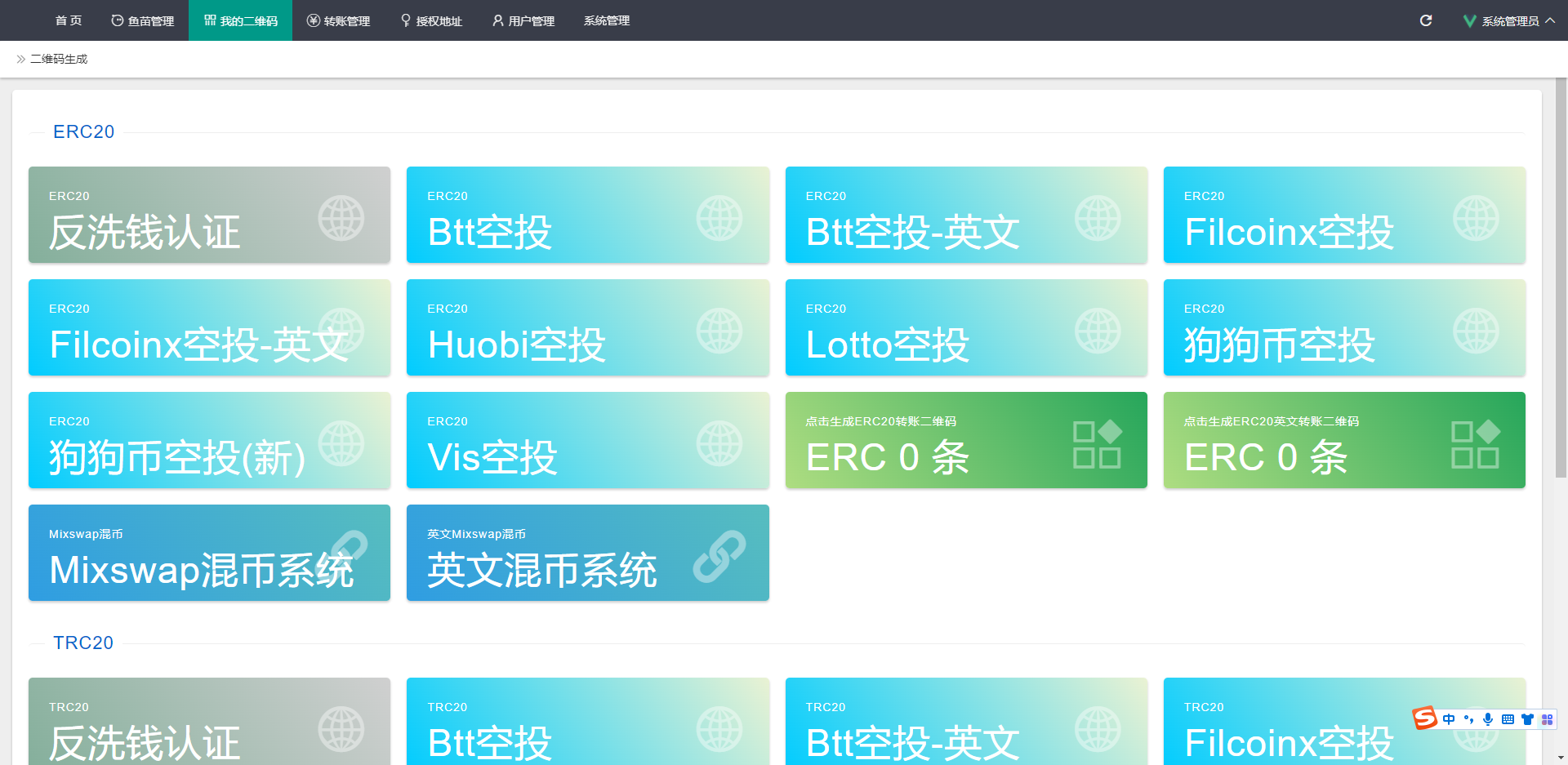
Task: Click chain-link icon on 英文混币系统 card
Action: [719, 556]
